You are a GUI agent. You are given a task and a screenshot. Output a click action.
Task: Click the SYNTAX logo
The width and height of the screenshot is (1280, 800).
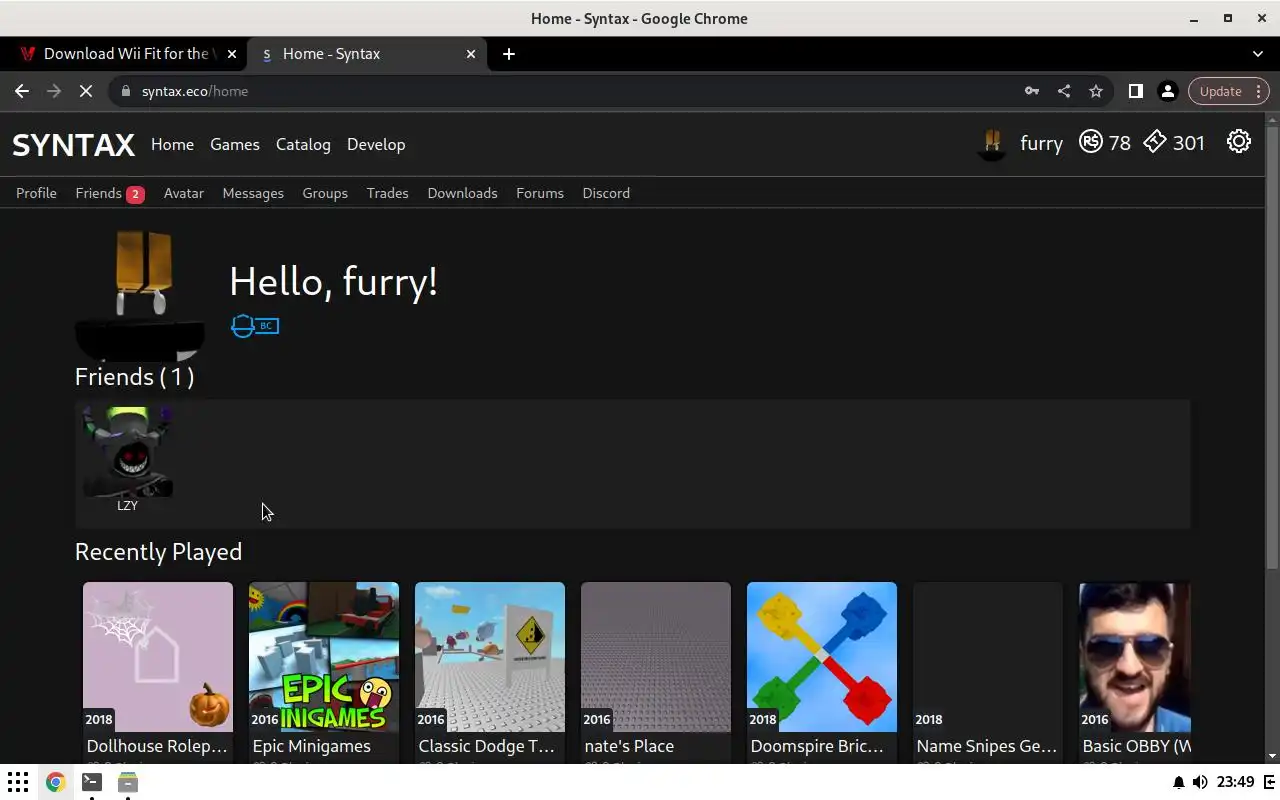[73, 145]
